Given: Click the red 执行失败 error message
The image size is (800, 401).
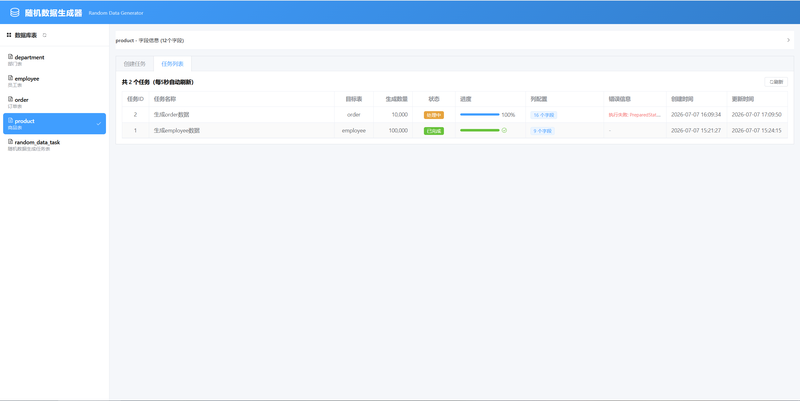Looking at the screenshot, I should point(634,115).
